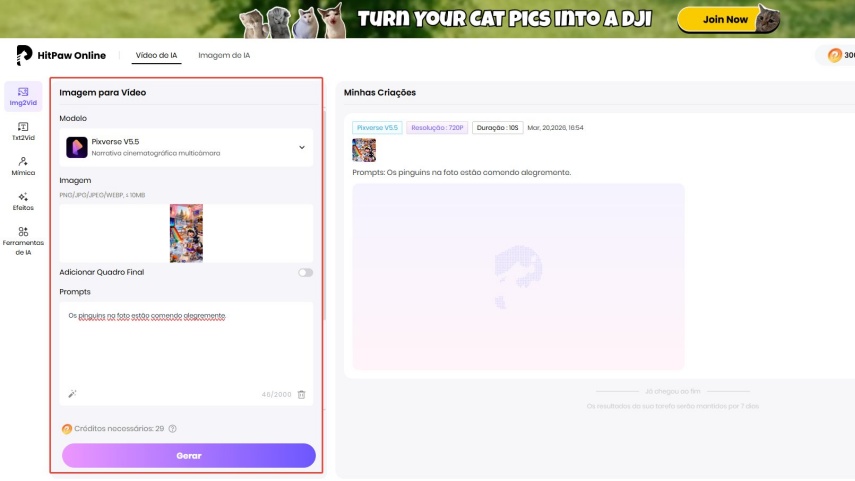The image size is (855, 481).
Task: Click the uploaded image thumbnail
Action: 186,233
